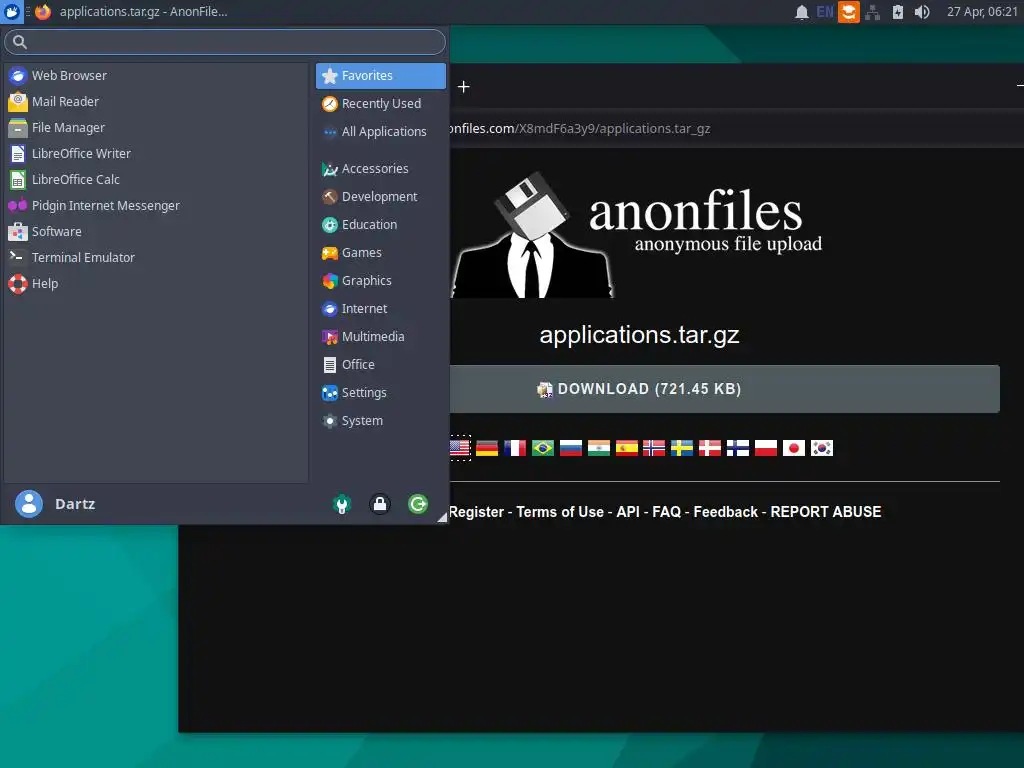Image resolution: width=1024 pixels, height=768 pixels.
Task: Select the South Korean flag
Action: coord(822,448)
